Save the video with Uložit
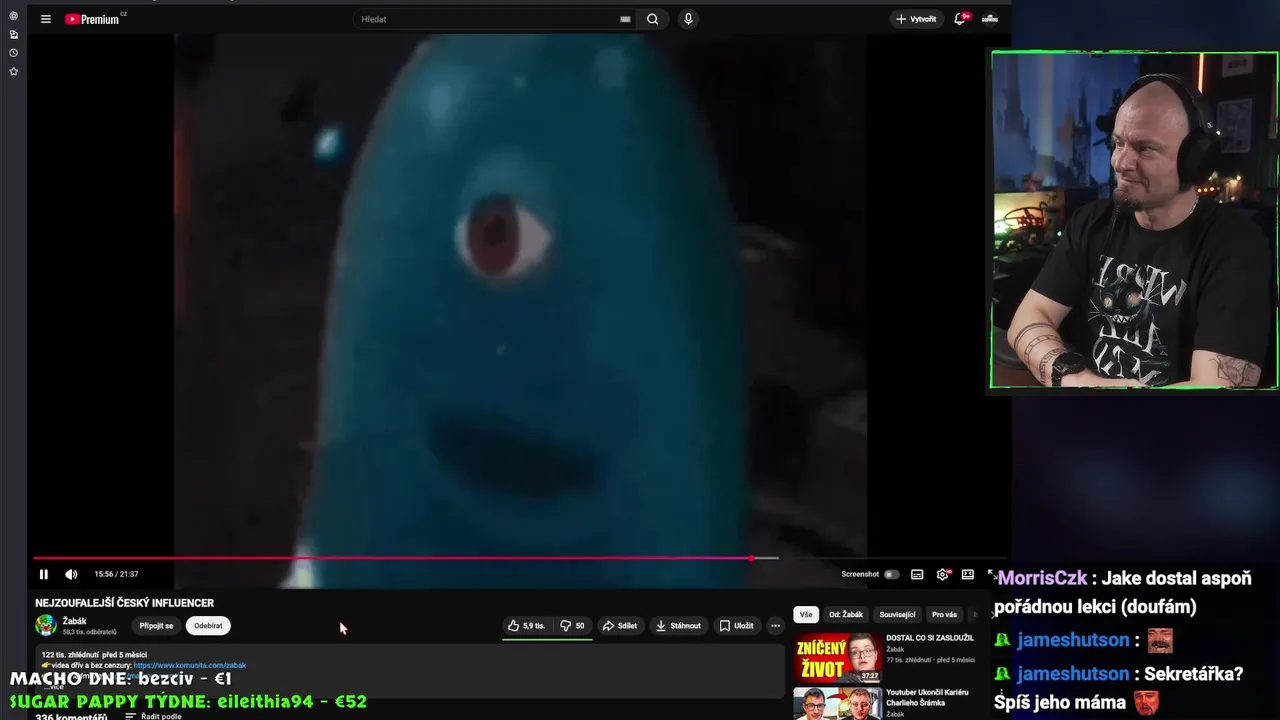 737,626
